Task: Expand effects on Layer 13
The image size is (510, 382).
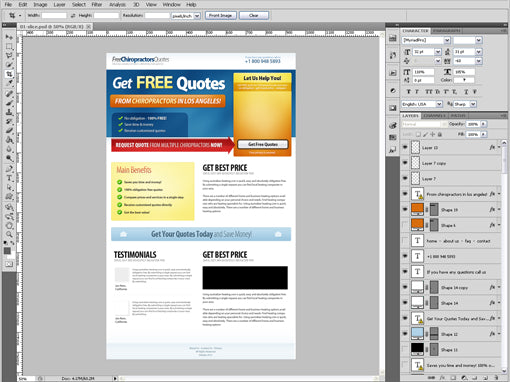Action: (x=499, y=147)
